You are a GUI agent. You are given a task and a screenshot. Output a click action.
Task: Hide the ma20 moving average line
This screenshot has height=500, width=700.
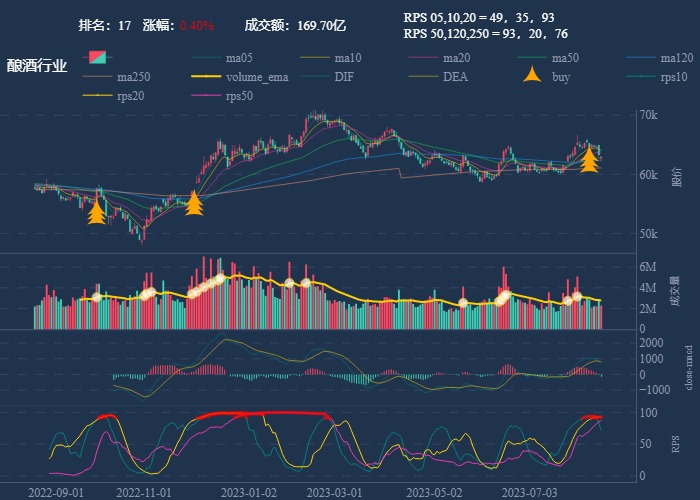[456, 57]
